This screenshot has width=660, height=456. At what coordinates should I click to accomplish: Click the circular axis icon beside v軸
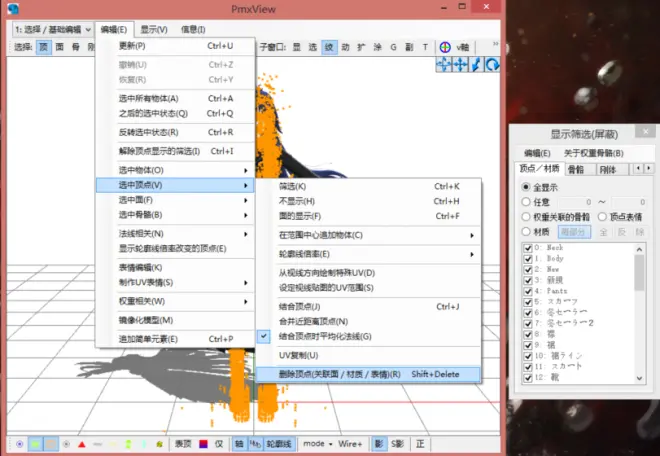tap(445, 47)
